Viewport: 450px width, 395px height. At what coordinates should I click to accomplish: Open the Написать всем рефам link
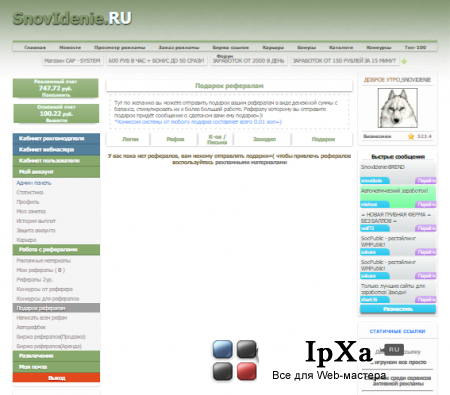(x=42, y=318)
